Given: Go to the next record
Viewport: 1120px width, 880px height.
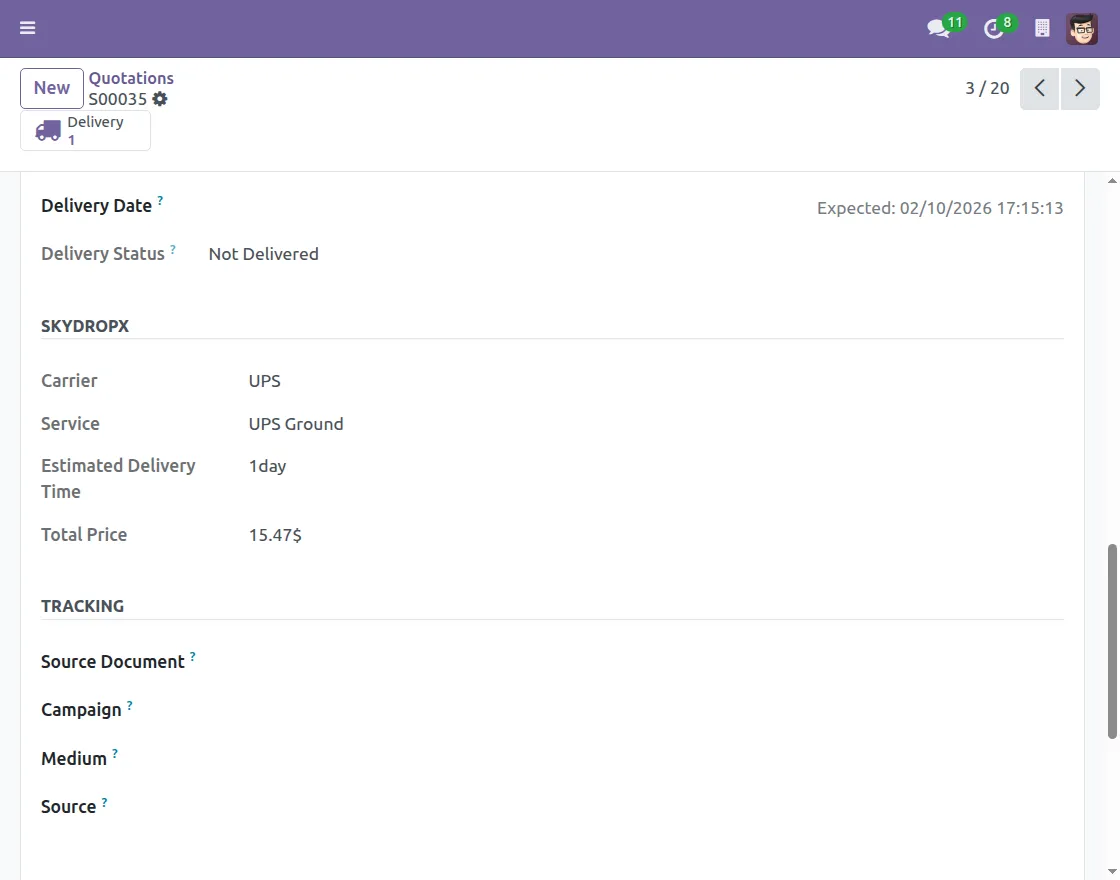Looking at the screenshot, I should [x=1079, y=88].
